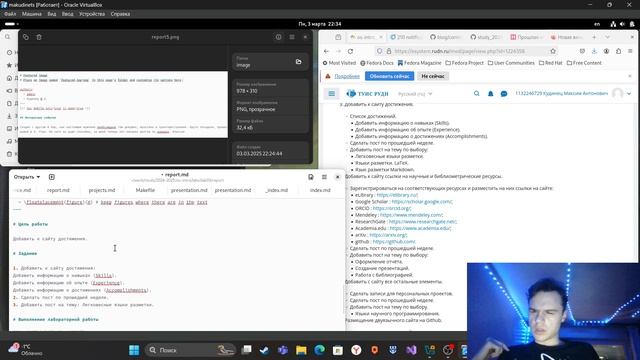
Task: Open Starred location in file manager sidebar
Action: coord(9,65)
